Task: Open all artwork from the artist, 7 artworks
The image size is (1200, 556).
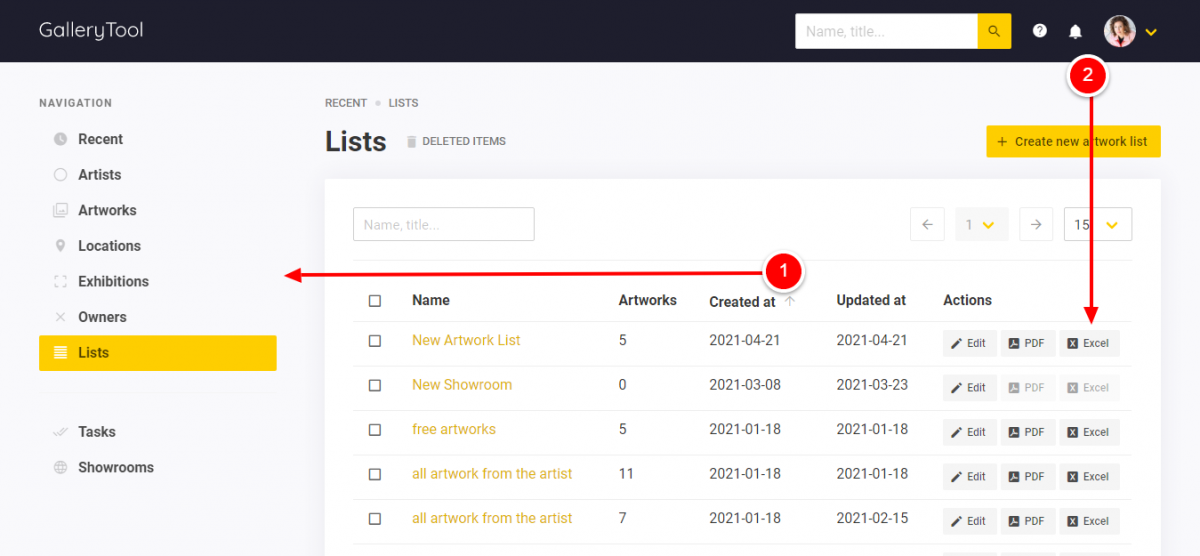Action: (492, 518)
